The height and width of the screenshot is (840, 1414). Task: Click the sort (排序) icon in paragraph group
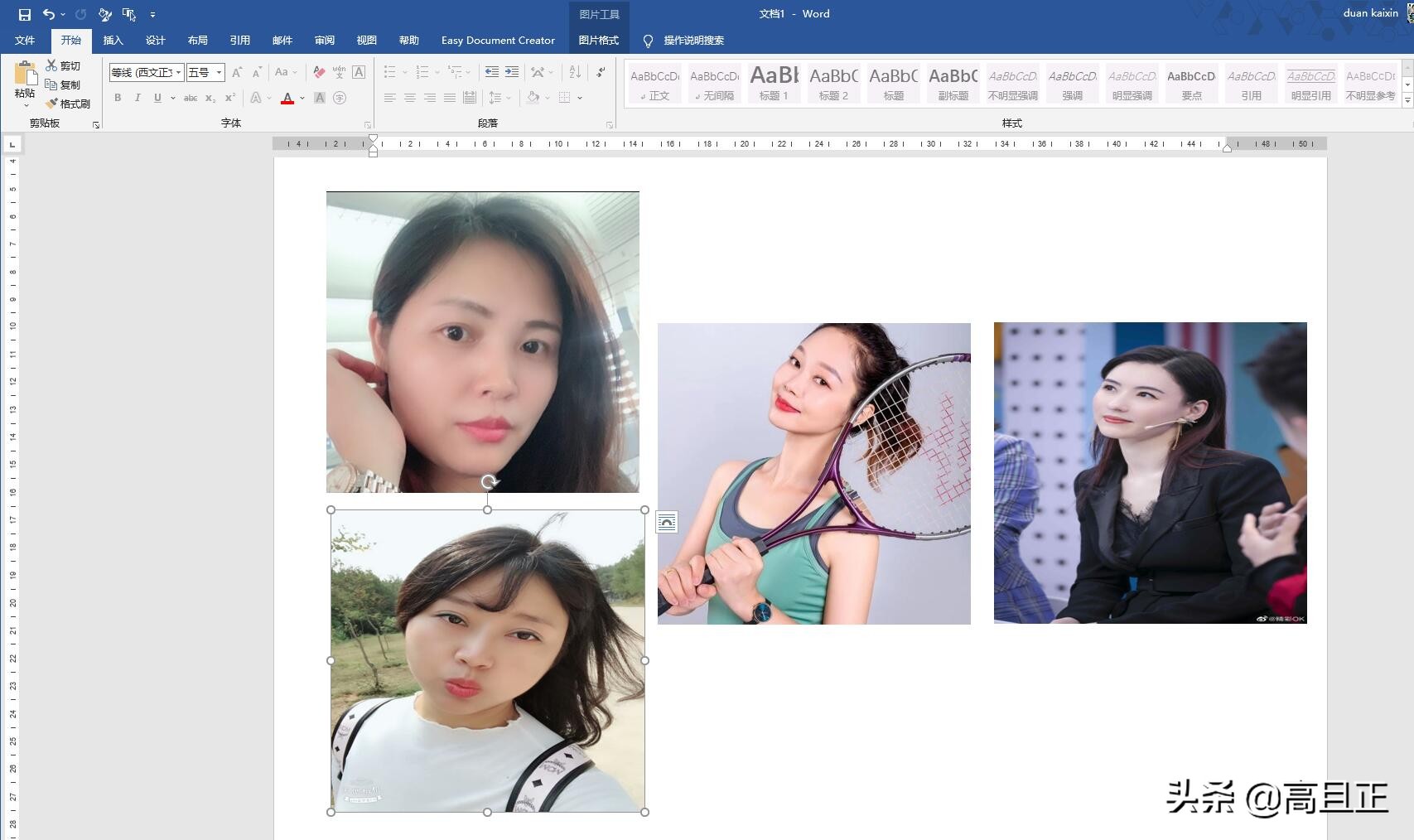575,72
